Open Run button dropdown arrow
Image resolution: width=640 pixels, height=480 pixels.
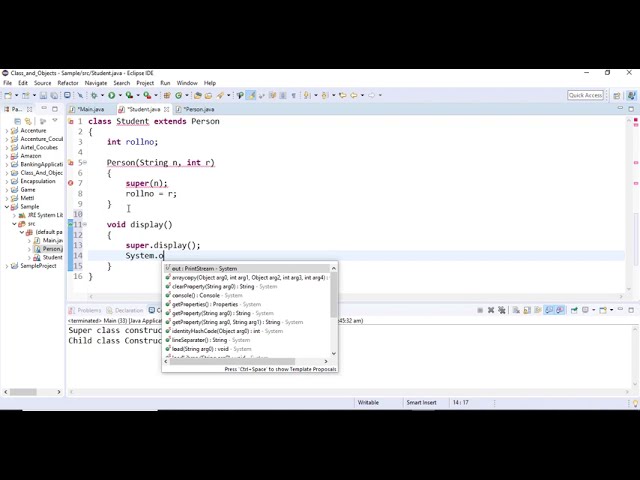pyautogui.click(x=120, y=96)
